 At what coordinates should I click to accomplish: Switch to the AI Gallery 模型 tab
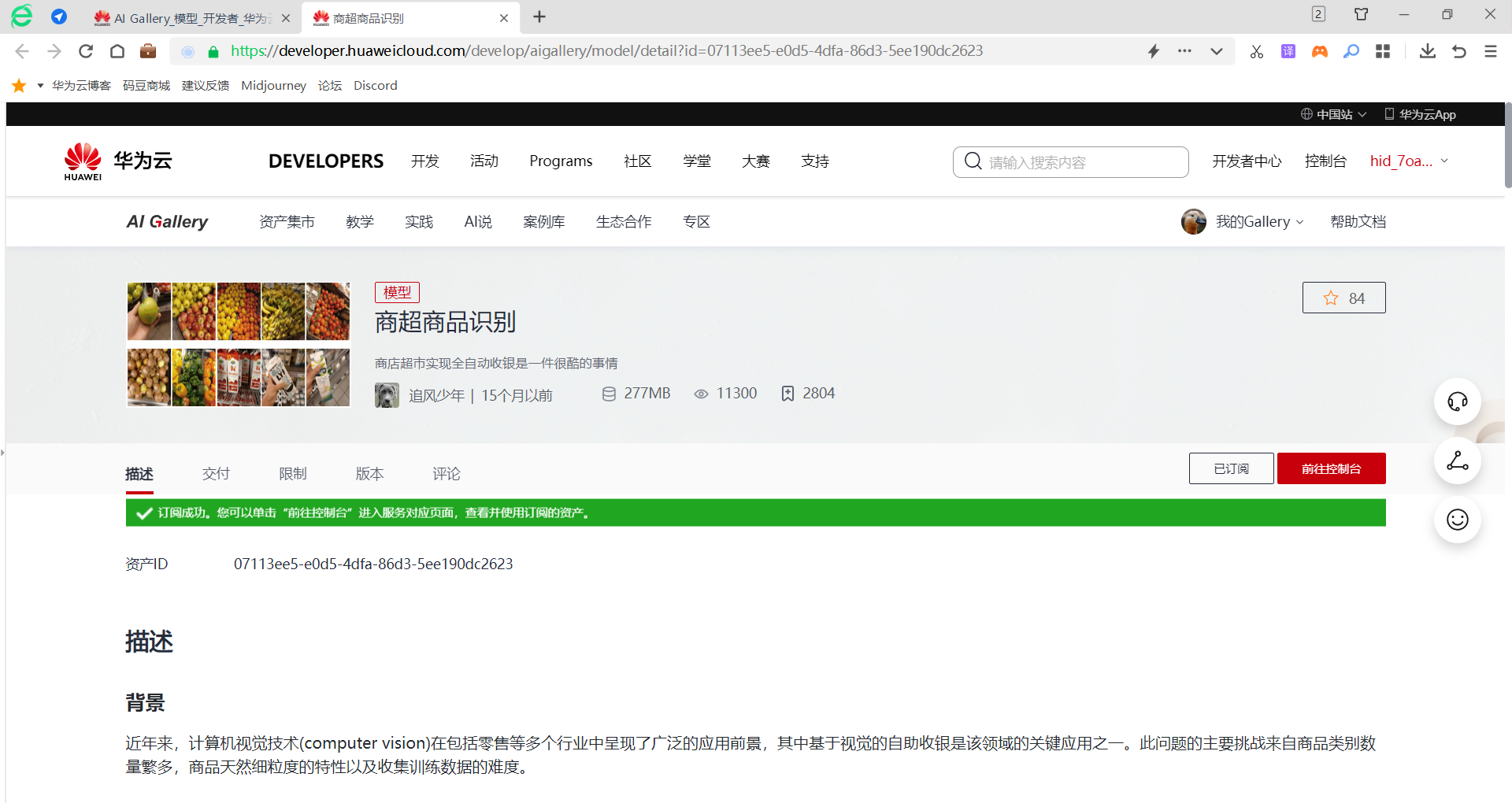[192, 18]
